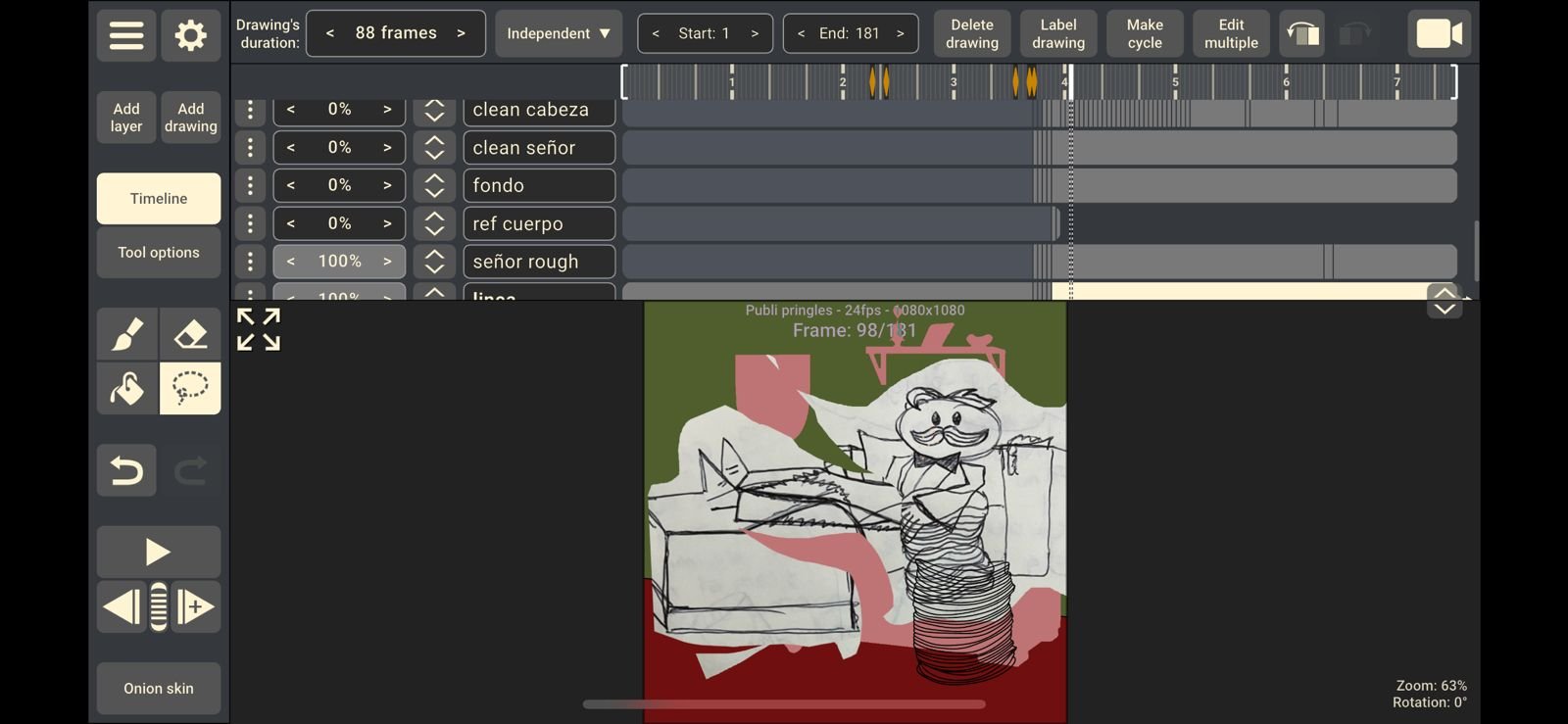The width and height of the screenshot is (1568, 724).
Task: Select the Brush tool
Action: tap(126, 334)
